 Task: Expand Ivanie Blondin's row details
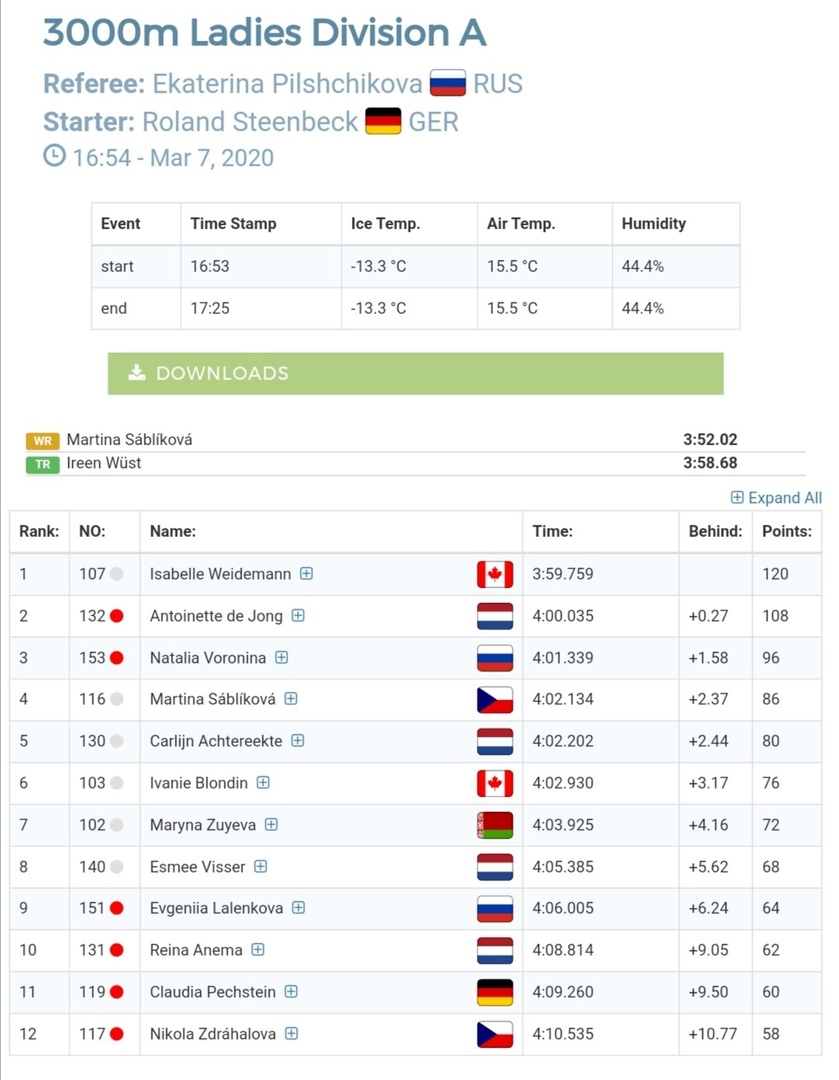tap(263, 783)
